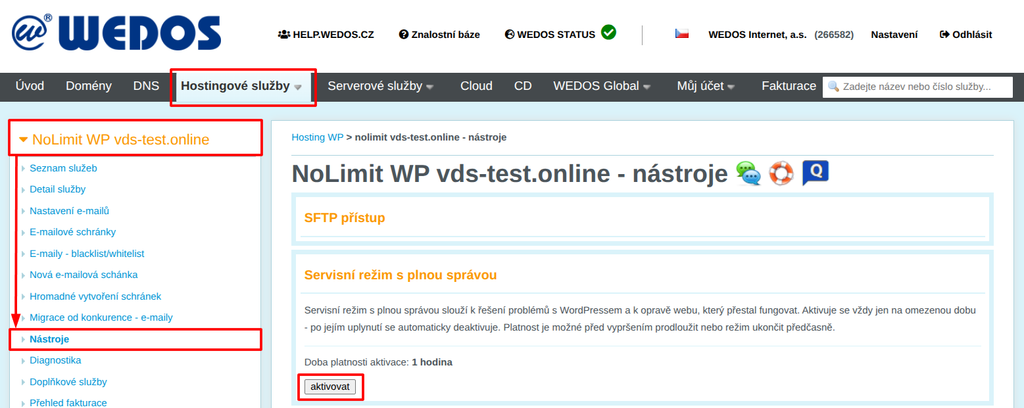Viewport: 1024px width, 408px height.
Task: Open Domény menu item
Action: click(89, 86)
